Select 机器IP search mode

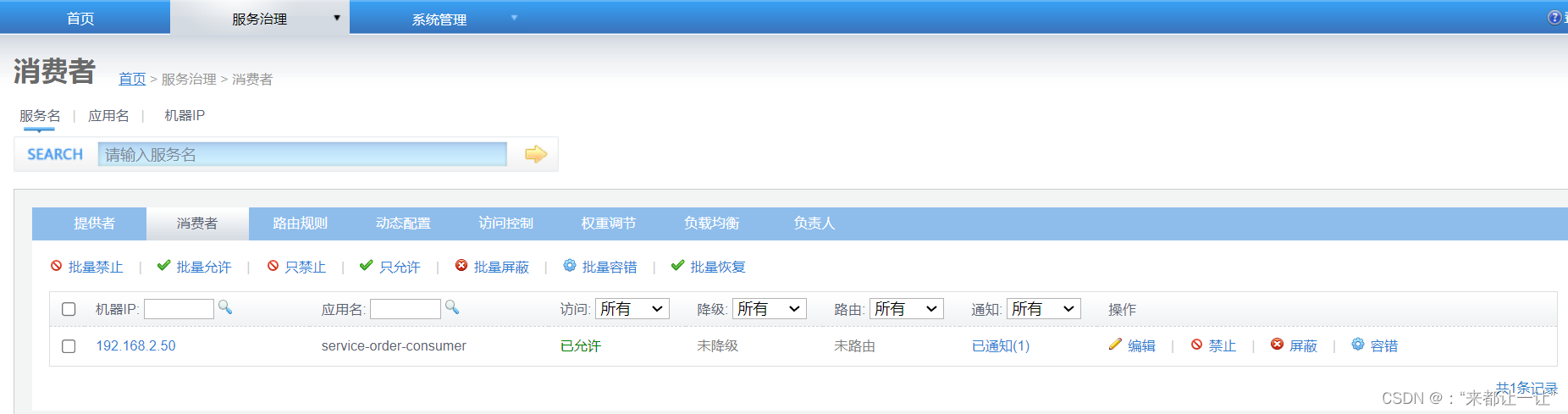tap(185, 116)
